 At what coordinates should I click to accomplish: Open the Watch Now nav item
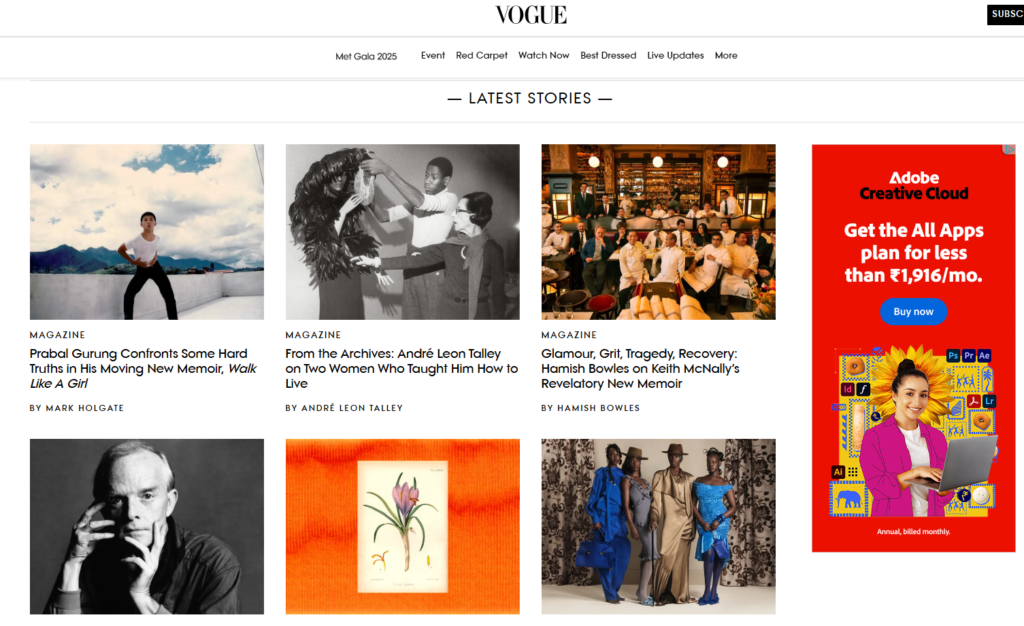[543, 55]
